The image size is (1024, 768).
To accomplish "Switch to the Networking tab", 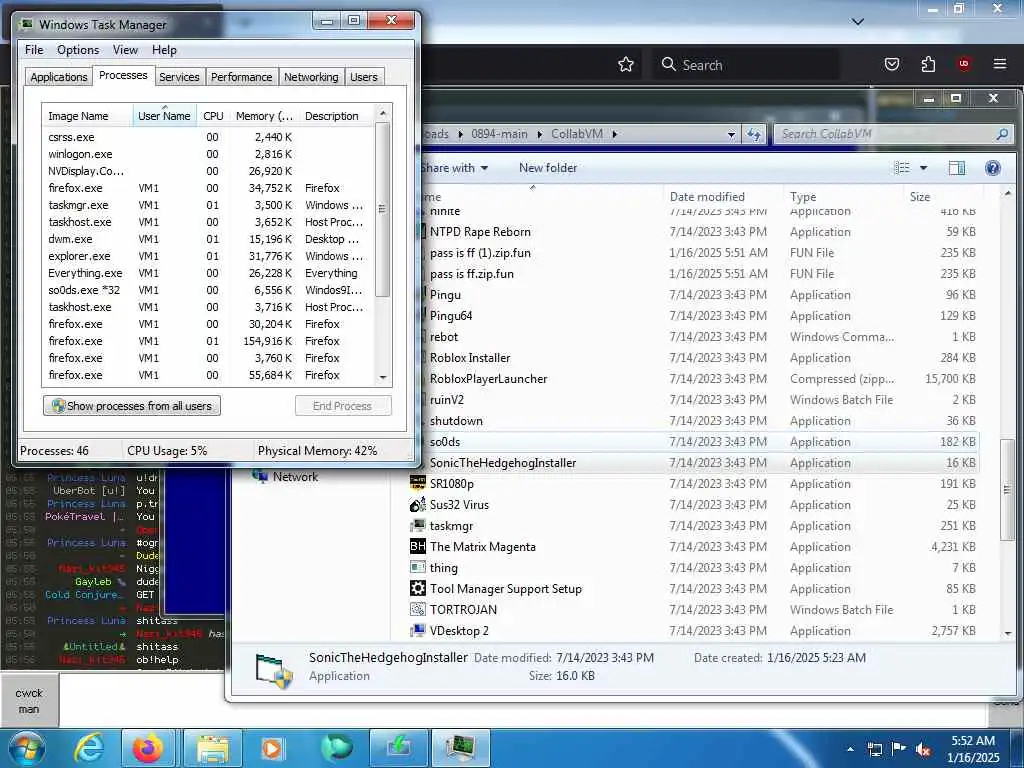I will [x=311, y=77].
